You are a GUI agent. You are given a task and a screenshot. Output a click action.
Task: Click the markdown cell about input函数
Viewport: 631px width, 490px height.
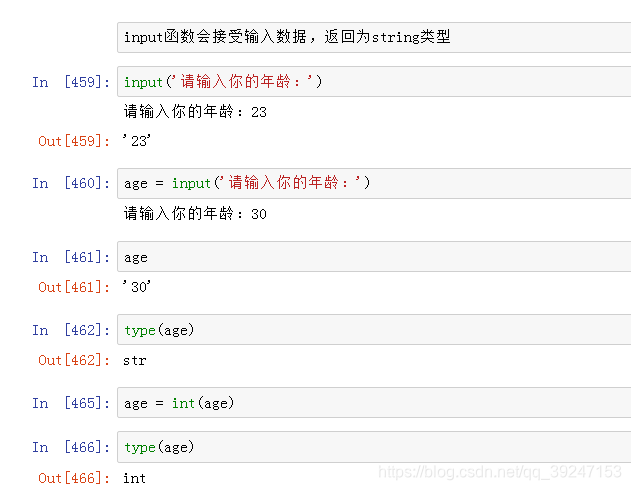[x=374, y=37]
